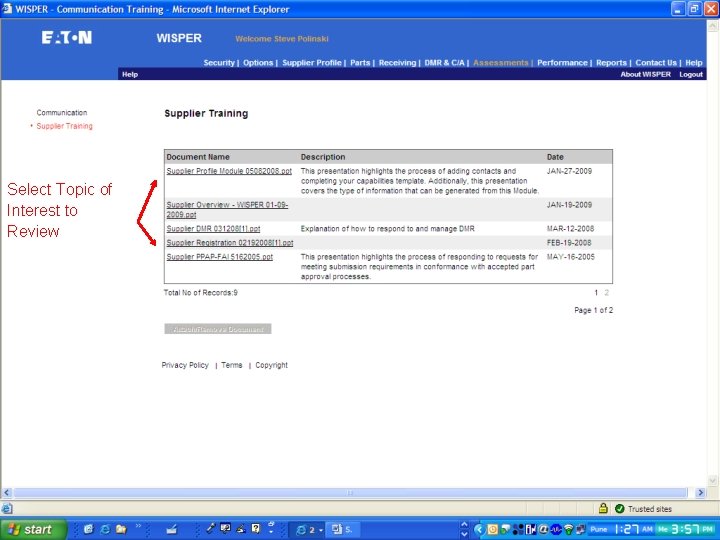Open Supplier Overview - WISPER 01-09-2009.ppt
The width and height of the screenshot is (720, 540).
pos(227,209)
